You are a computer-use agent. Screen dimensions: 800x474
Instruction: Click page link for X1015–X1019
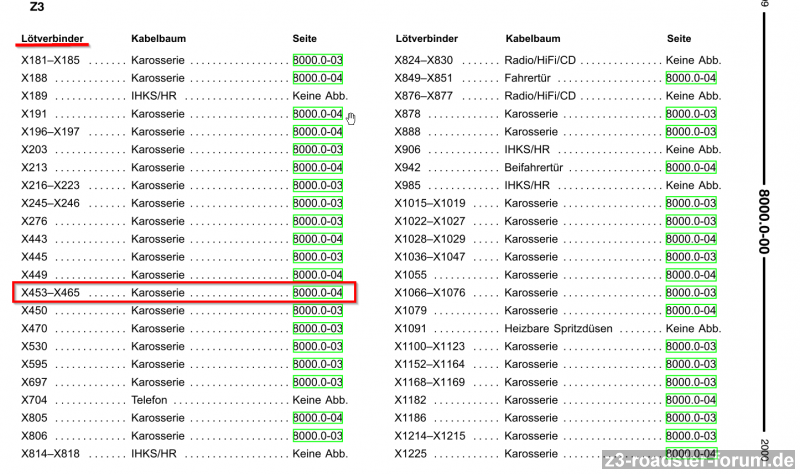tap(691, 204)
